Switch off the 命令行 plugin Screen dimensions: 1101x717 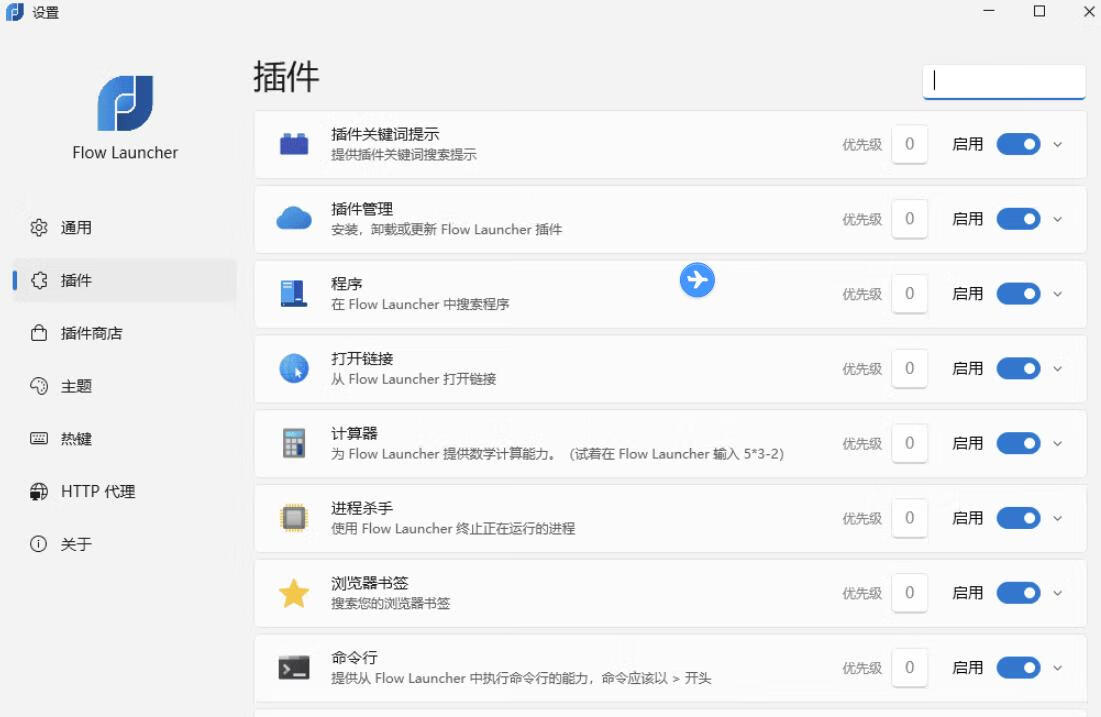tap(1018, 668)
